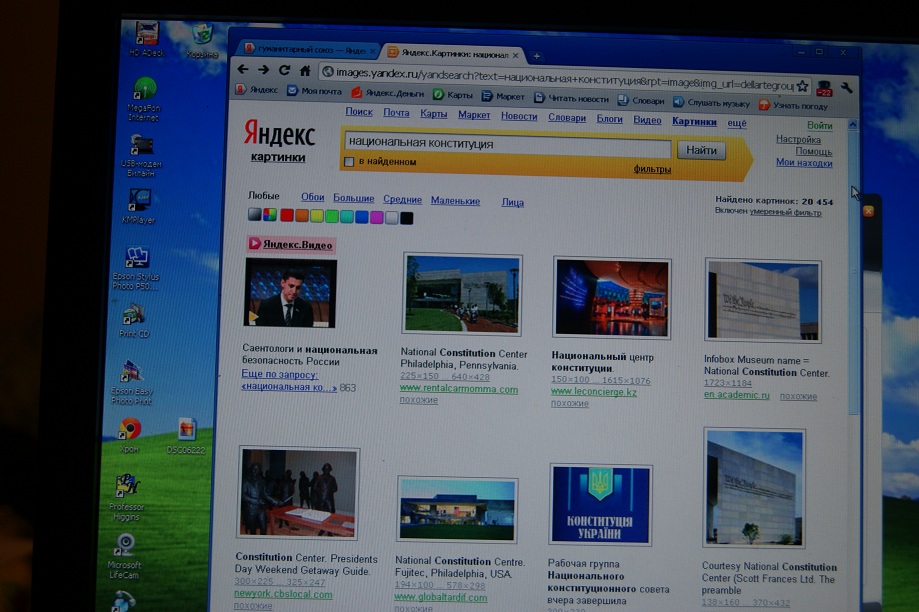Open a new tab with the plus button
Viewport: 919px width, 612px height.
pos(536,56)
